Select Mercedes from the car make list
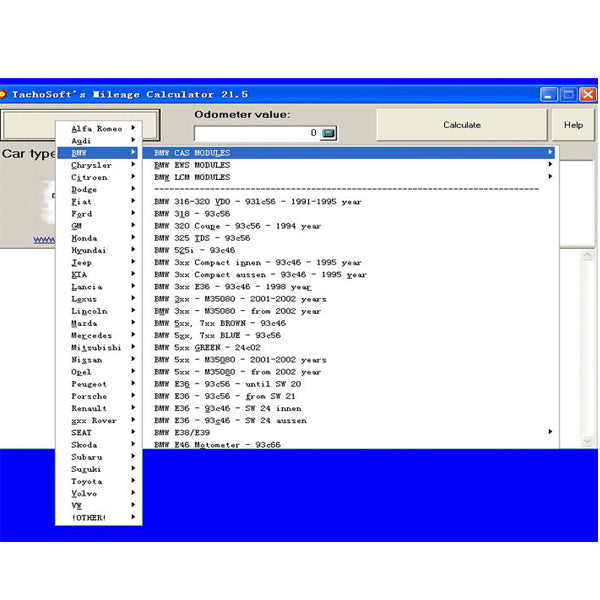Screen dimensions: 600x600 tap(92, 336)
